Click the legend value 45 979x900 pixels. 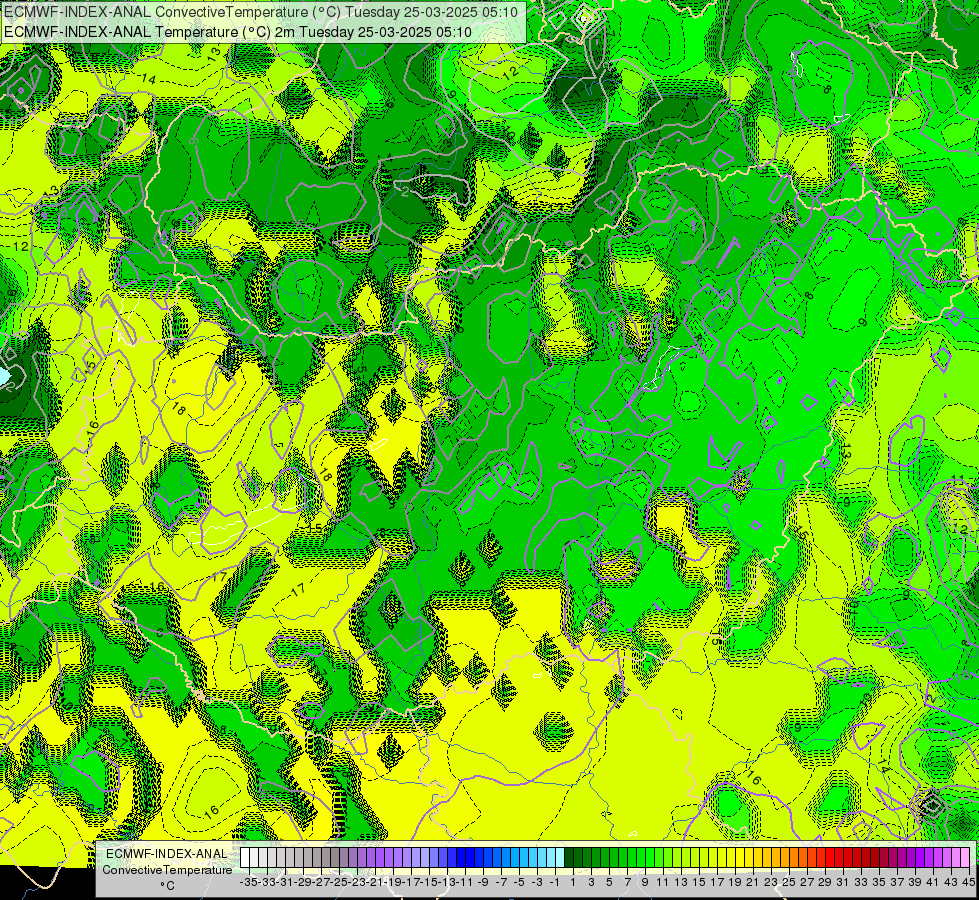(x=968, y=882)
